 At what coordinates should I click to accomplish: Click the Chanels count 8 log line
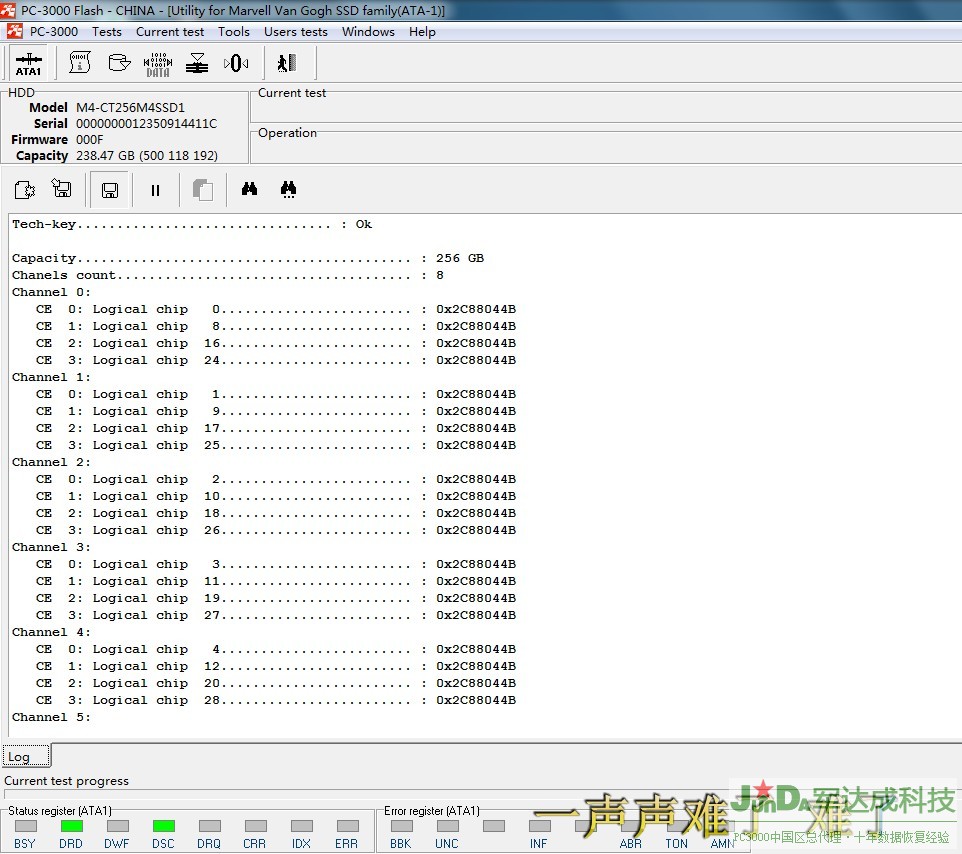pos(228,275)
